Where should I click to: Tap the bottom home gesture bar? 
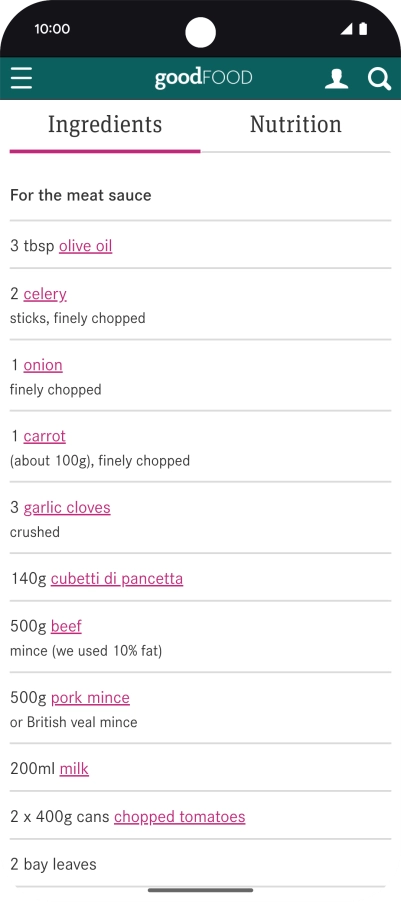(x=200, y=890)
